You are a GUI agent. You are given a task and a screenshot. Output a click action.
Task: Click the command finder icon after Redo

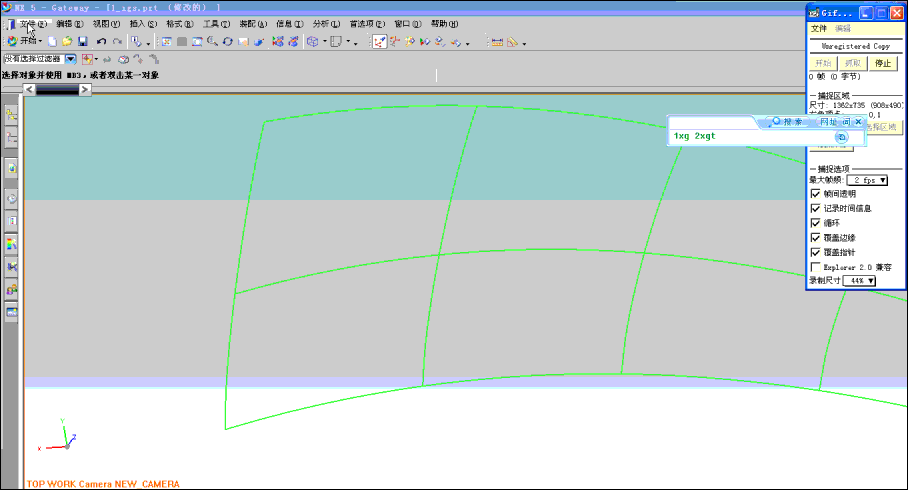[x=136, y=42]
